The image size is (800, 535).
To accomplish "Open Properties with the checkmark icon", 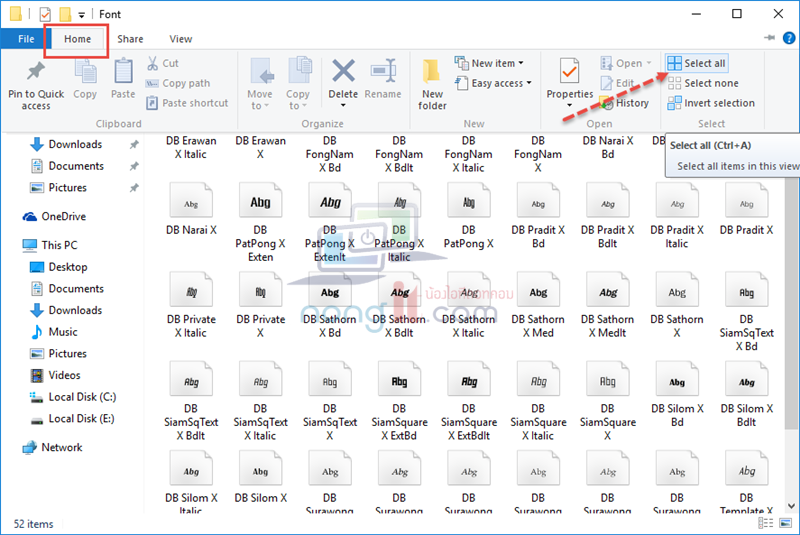I will [569, 72].
